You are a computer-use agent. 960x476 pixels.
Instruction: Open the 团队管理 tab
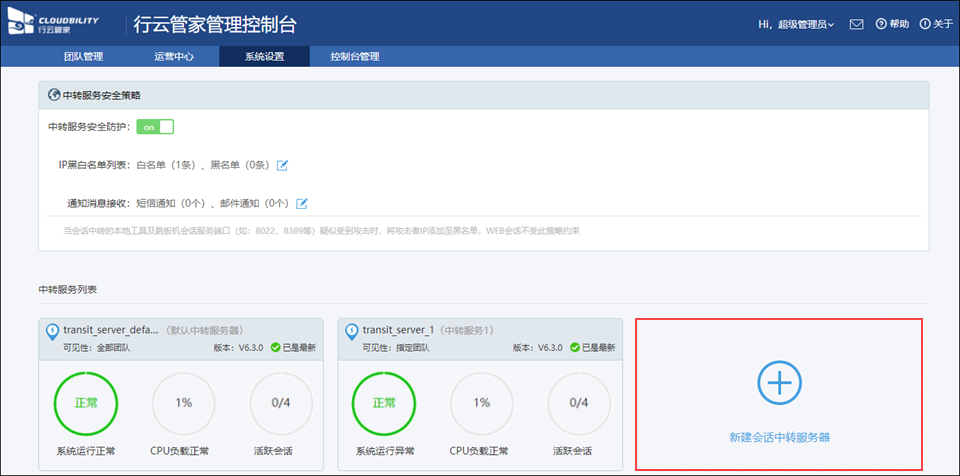(83, 56)
